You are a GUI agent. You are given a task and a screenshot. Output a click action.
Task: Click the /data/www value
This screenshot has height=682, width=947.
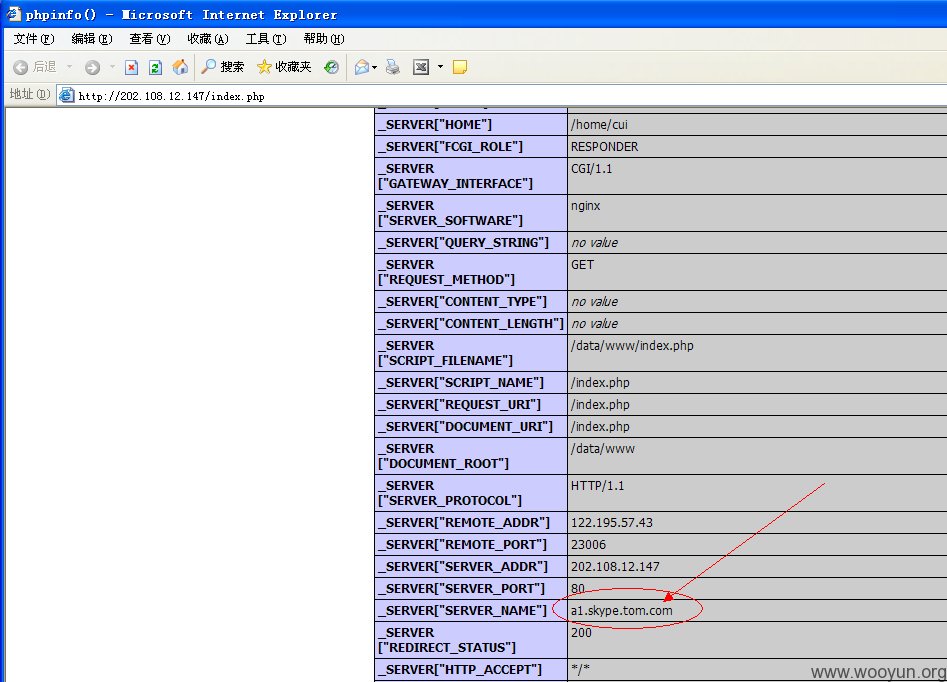point(603,449)
